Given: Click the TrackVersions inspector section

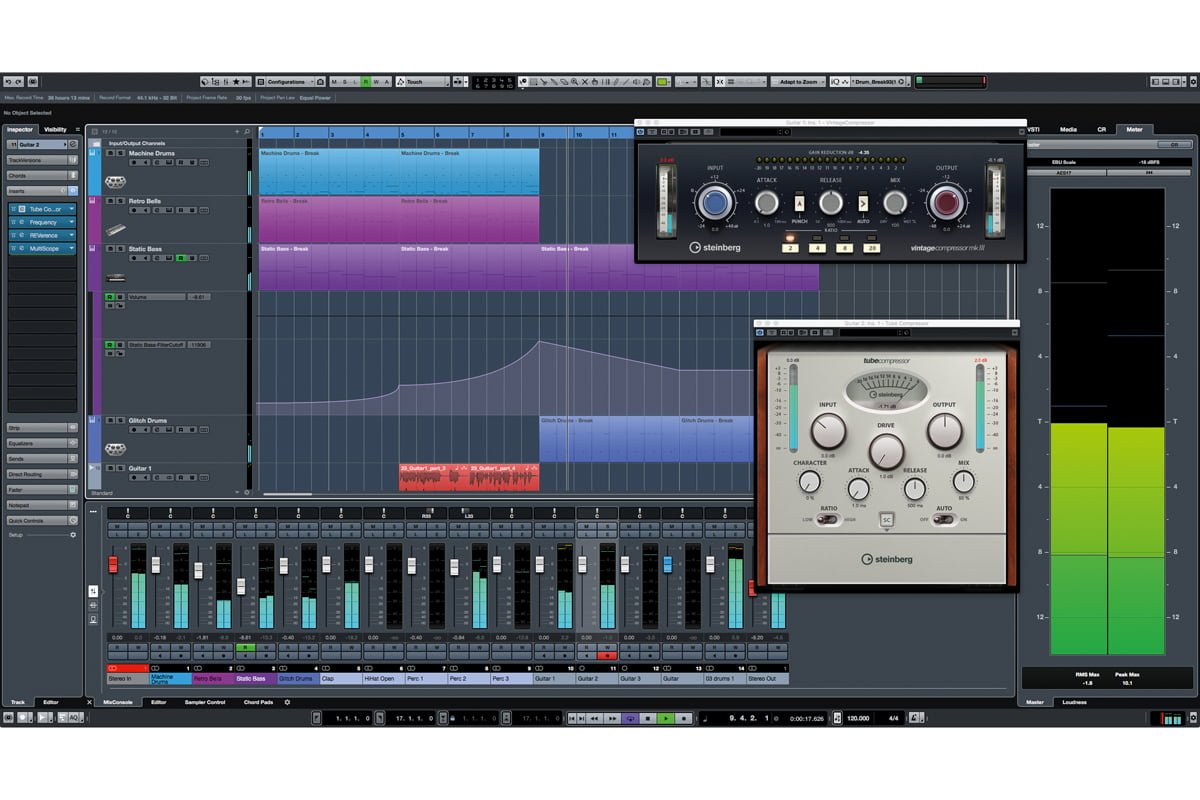Looking at the screenshot, I should (x=42, y=160).
